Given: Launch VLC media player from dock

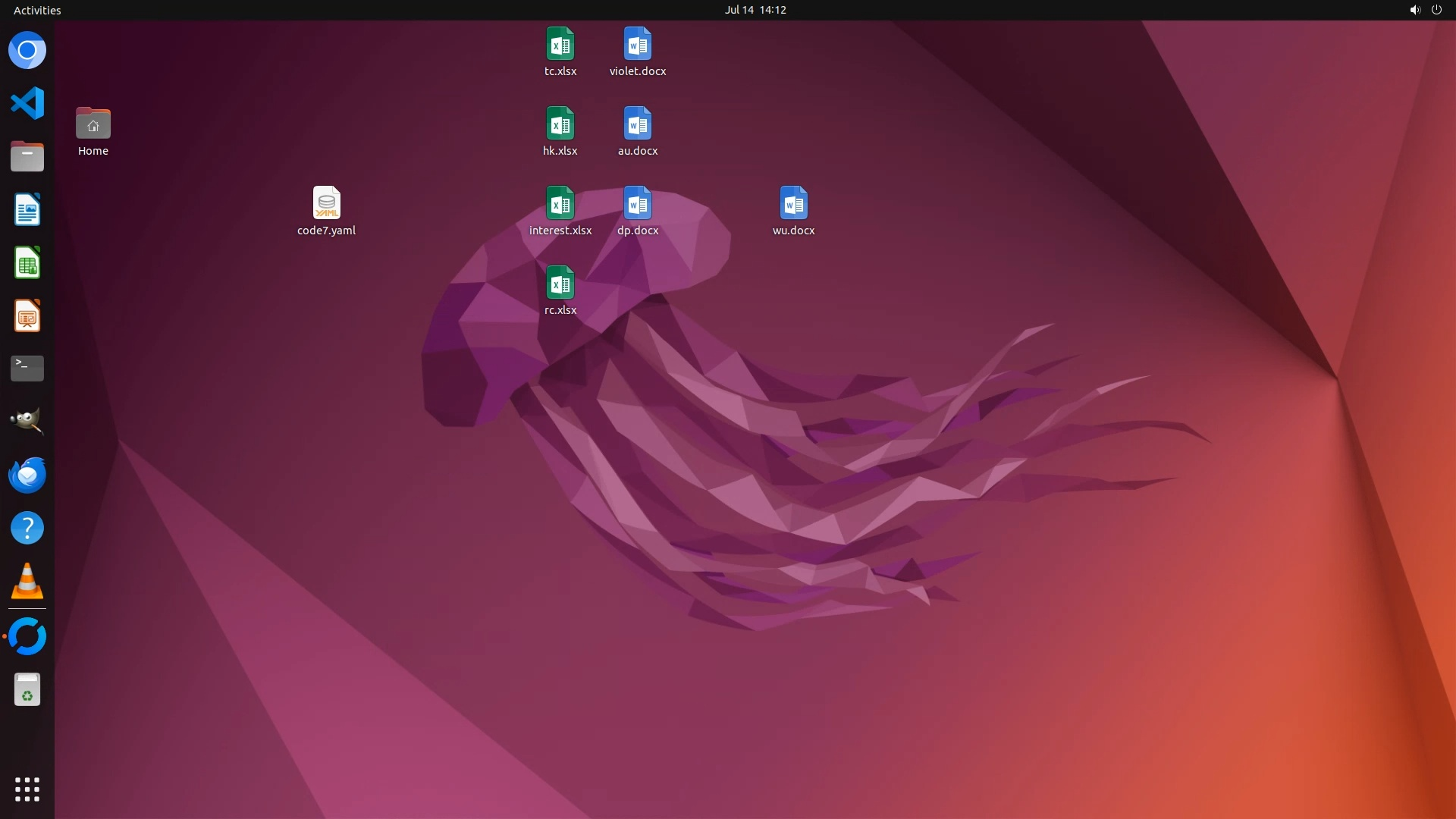Looking at the screenshot, I should [x=27, y=582].
